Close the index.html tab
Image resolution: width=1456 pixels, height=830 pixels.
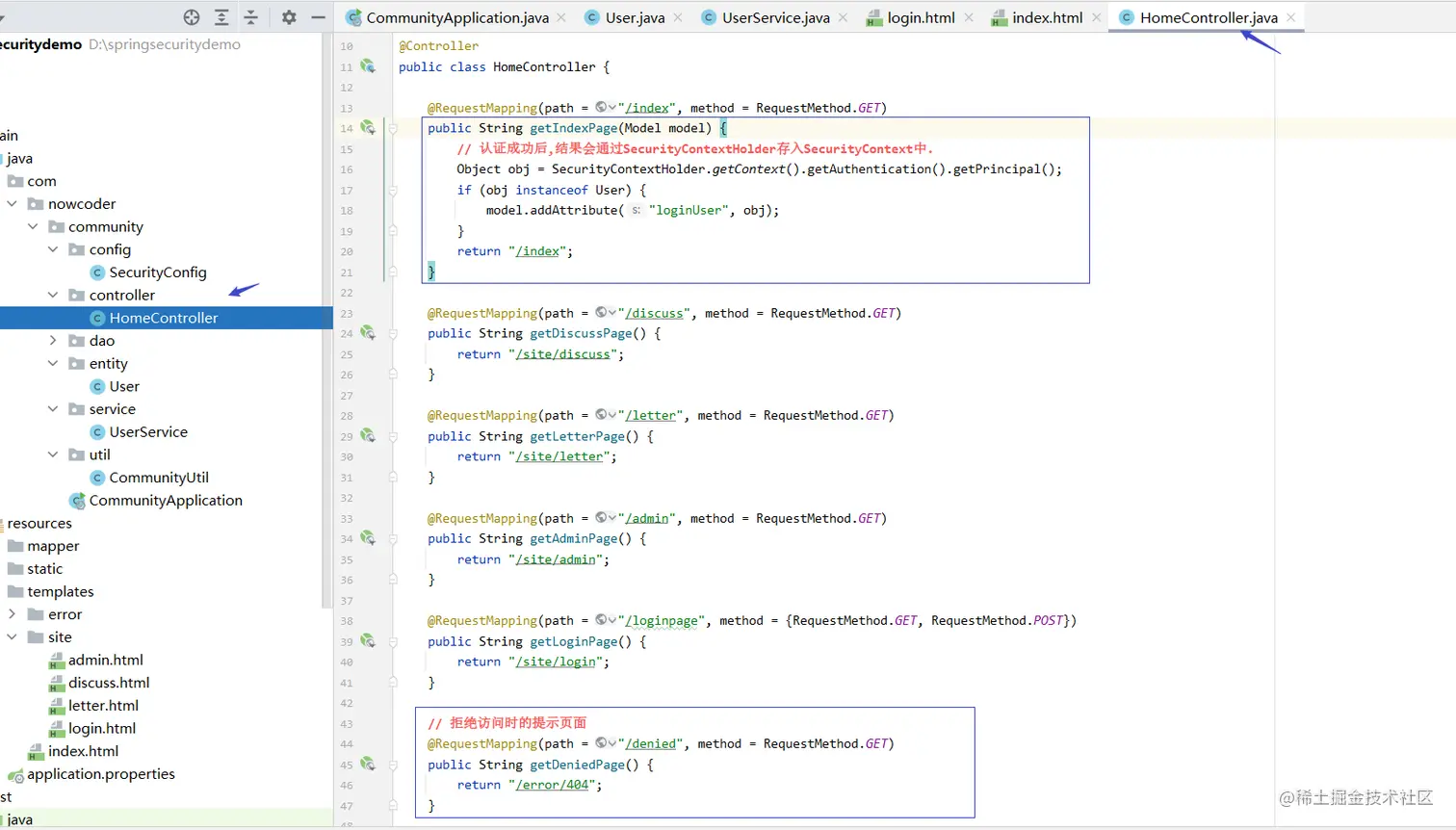point(1096,17)
